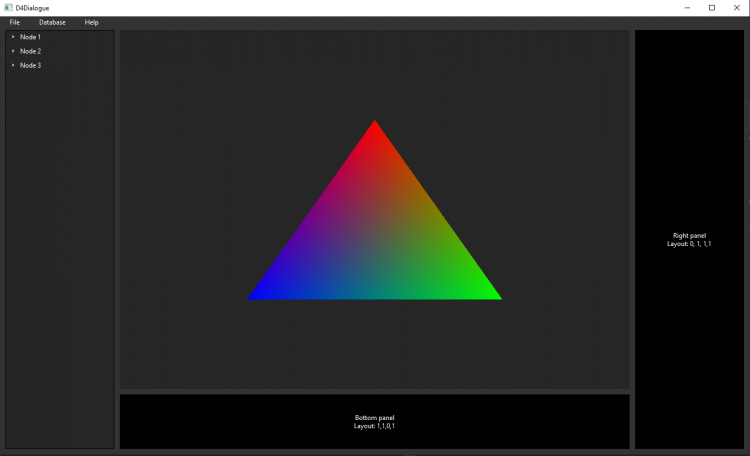The image size is (750, 456).
Task: Select Node 2 label in the tree
Action: point(30,51)
